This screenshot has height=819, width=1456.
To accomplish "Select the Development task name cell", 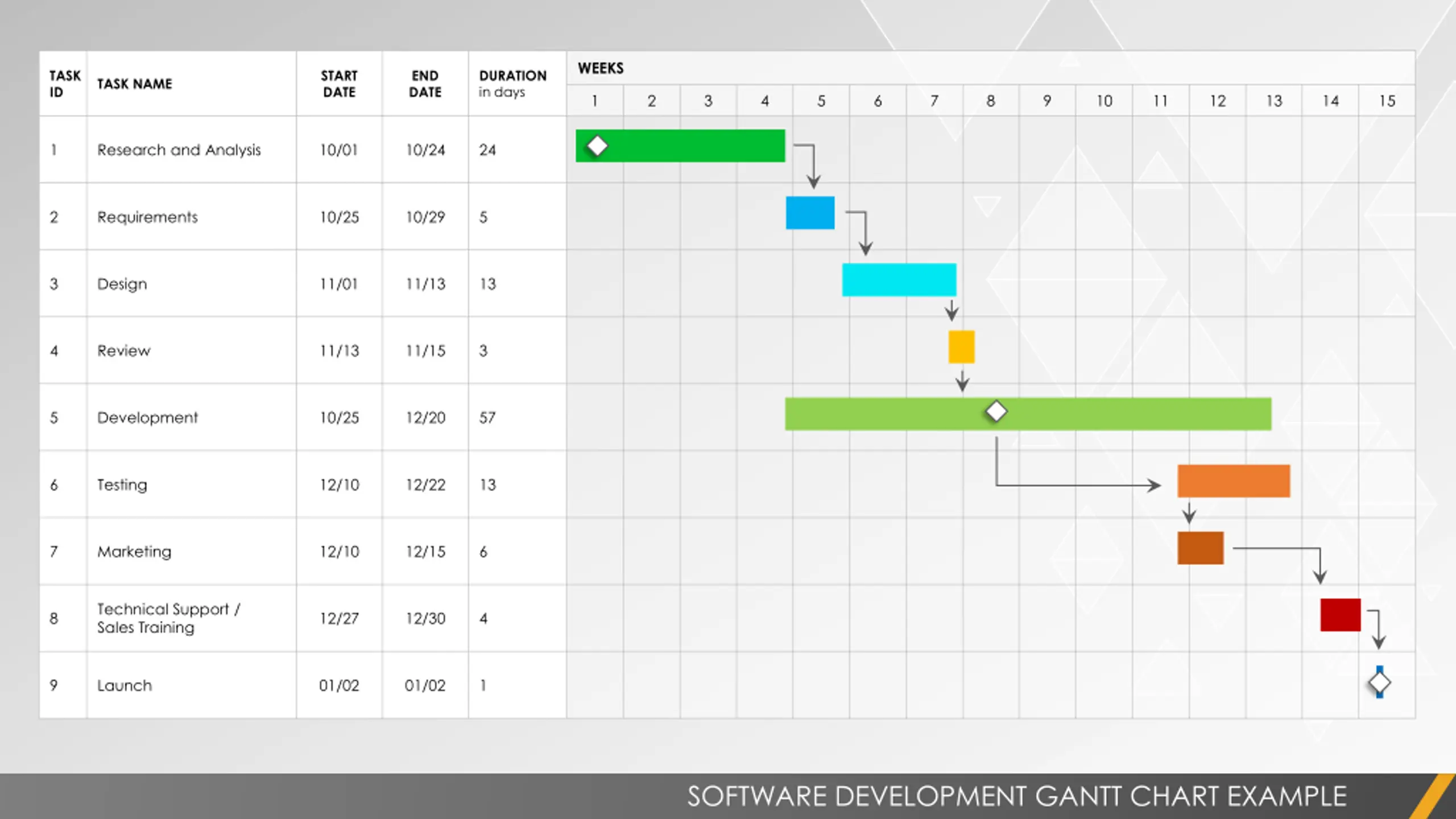I will click(x=191, y=417).
